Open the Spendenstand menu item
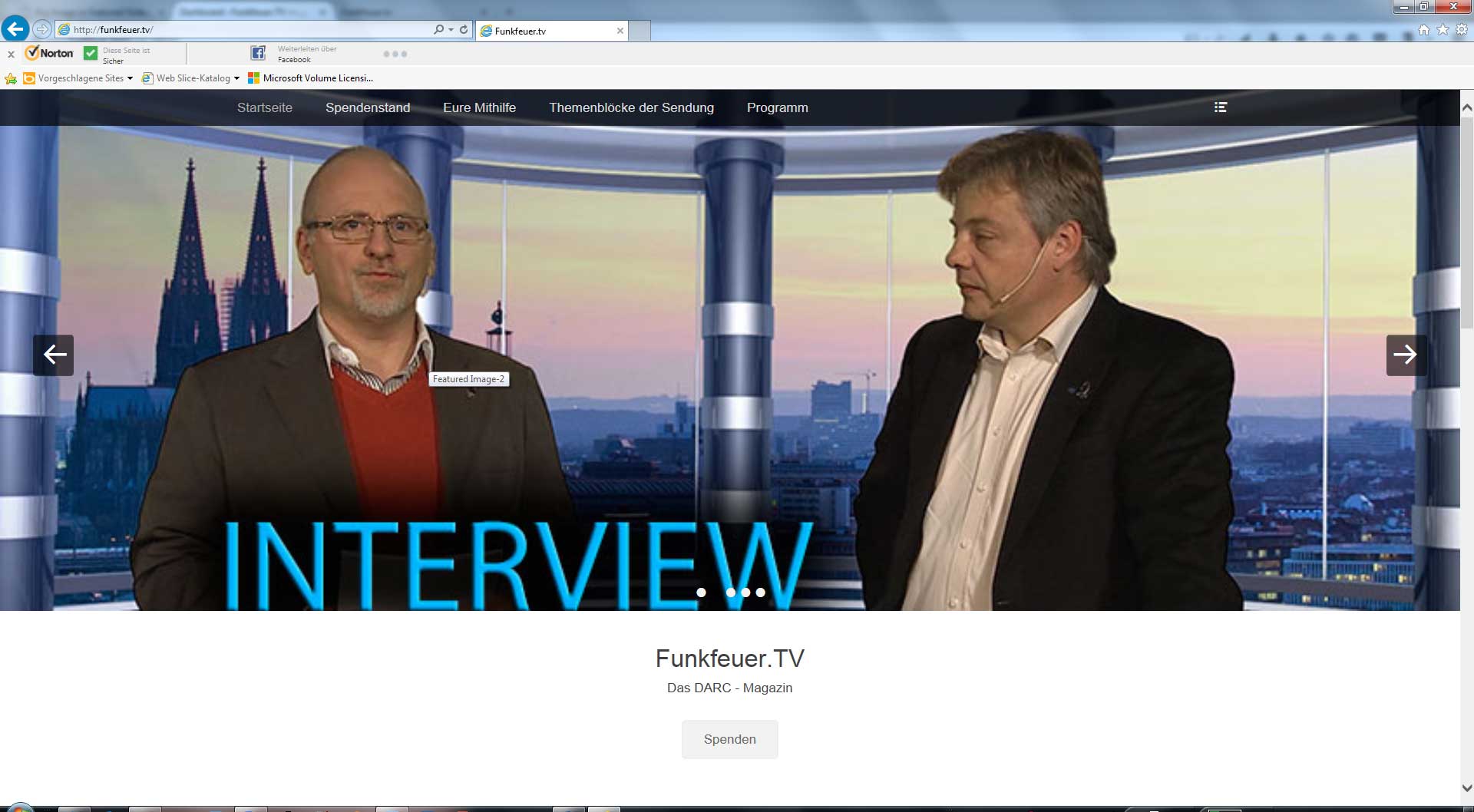 [368, 107]
